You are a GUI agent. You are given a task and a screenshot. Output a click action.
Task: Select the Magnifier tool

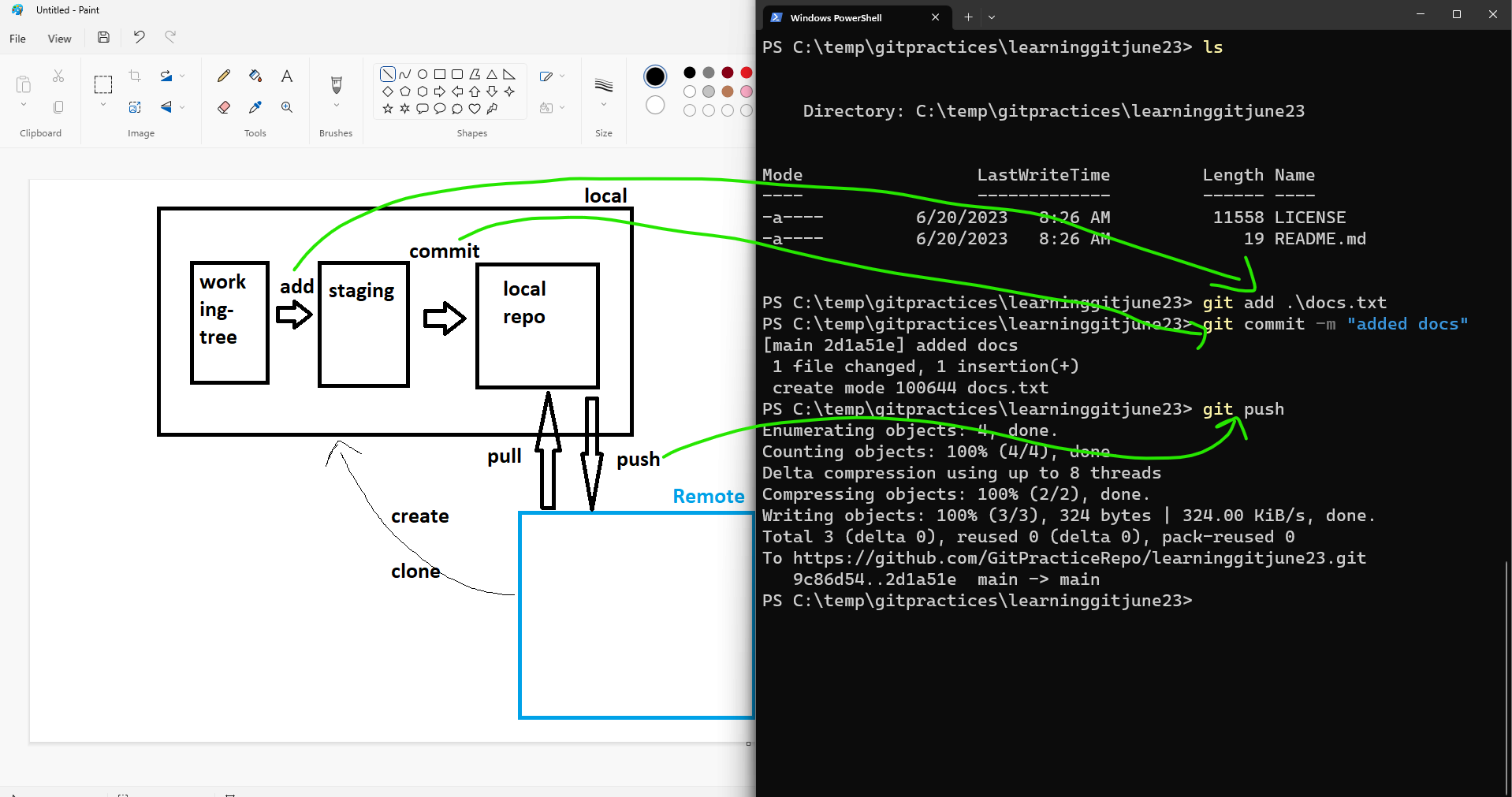tap(287, 107)
